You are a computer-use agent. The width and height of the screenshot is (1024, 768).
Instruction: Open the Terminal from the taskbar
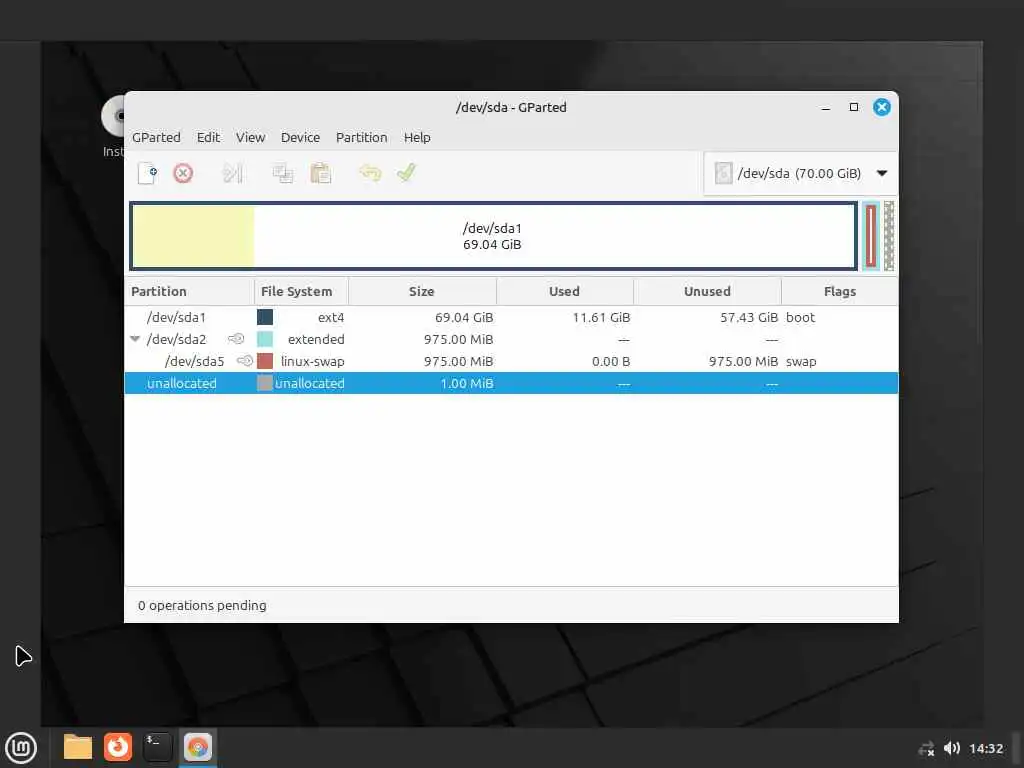pyautogui.click(x=157, y=747)
